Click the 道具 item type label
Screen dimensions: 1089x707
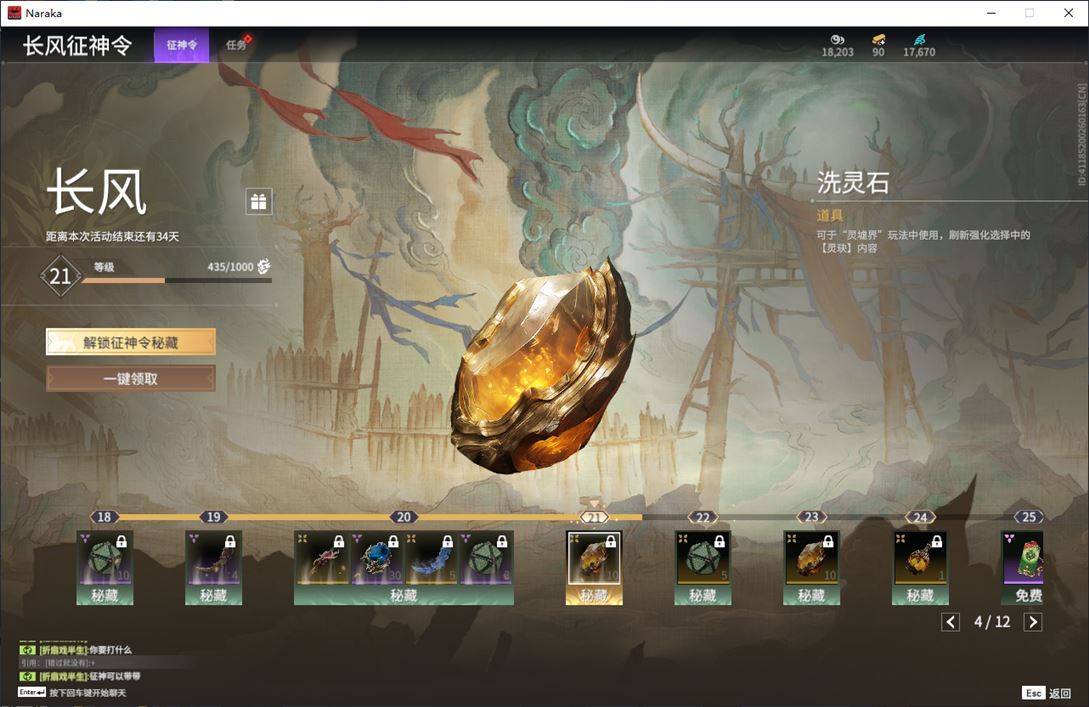[829, 215]
